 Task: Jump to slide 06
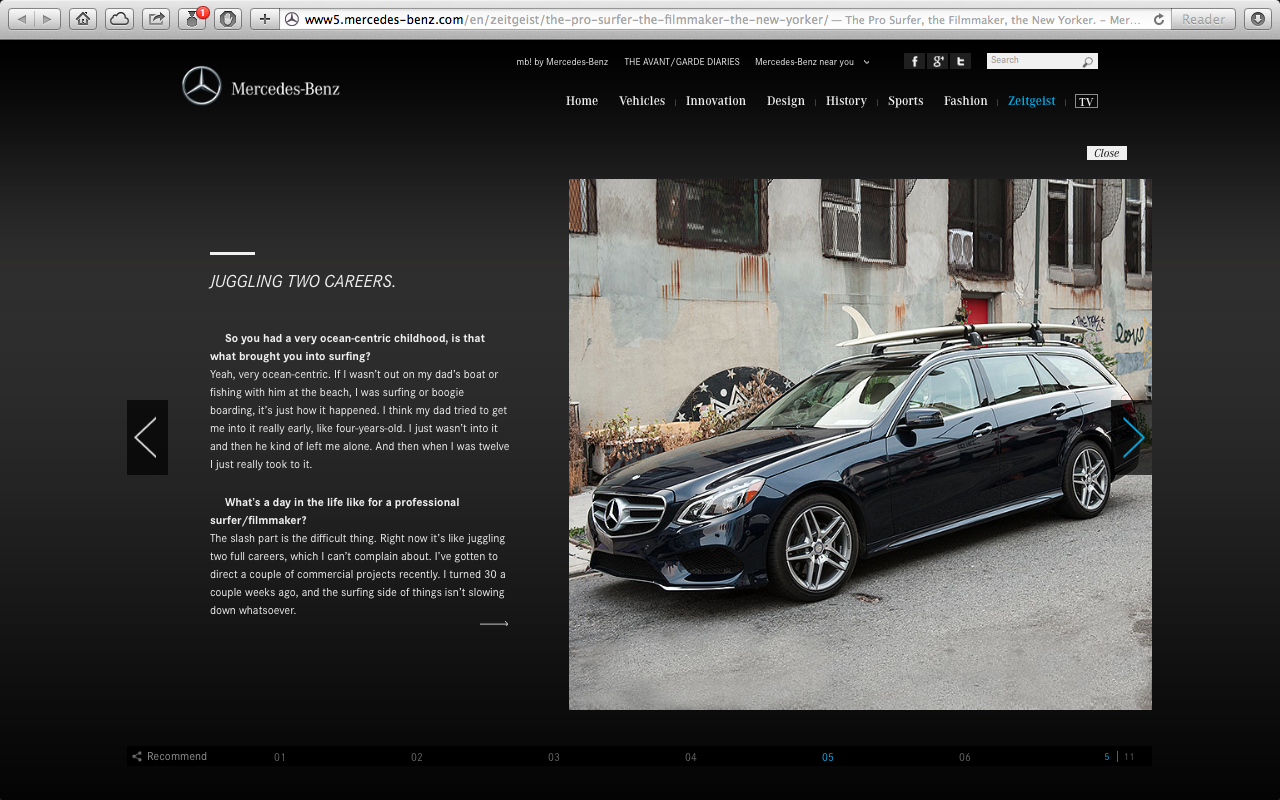965,757
